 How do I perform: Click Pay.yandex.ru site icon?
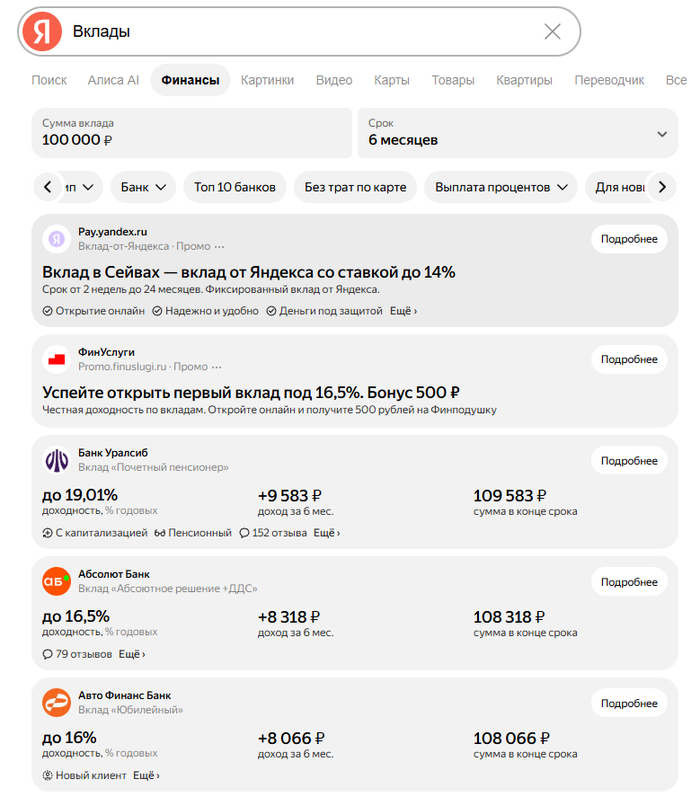pyautogui.click(x=56, y=238)
